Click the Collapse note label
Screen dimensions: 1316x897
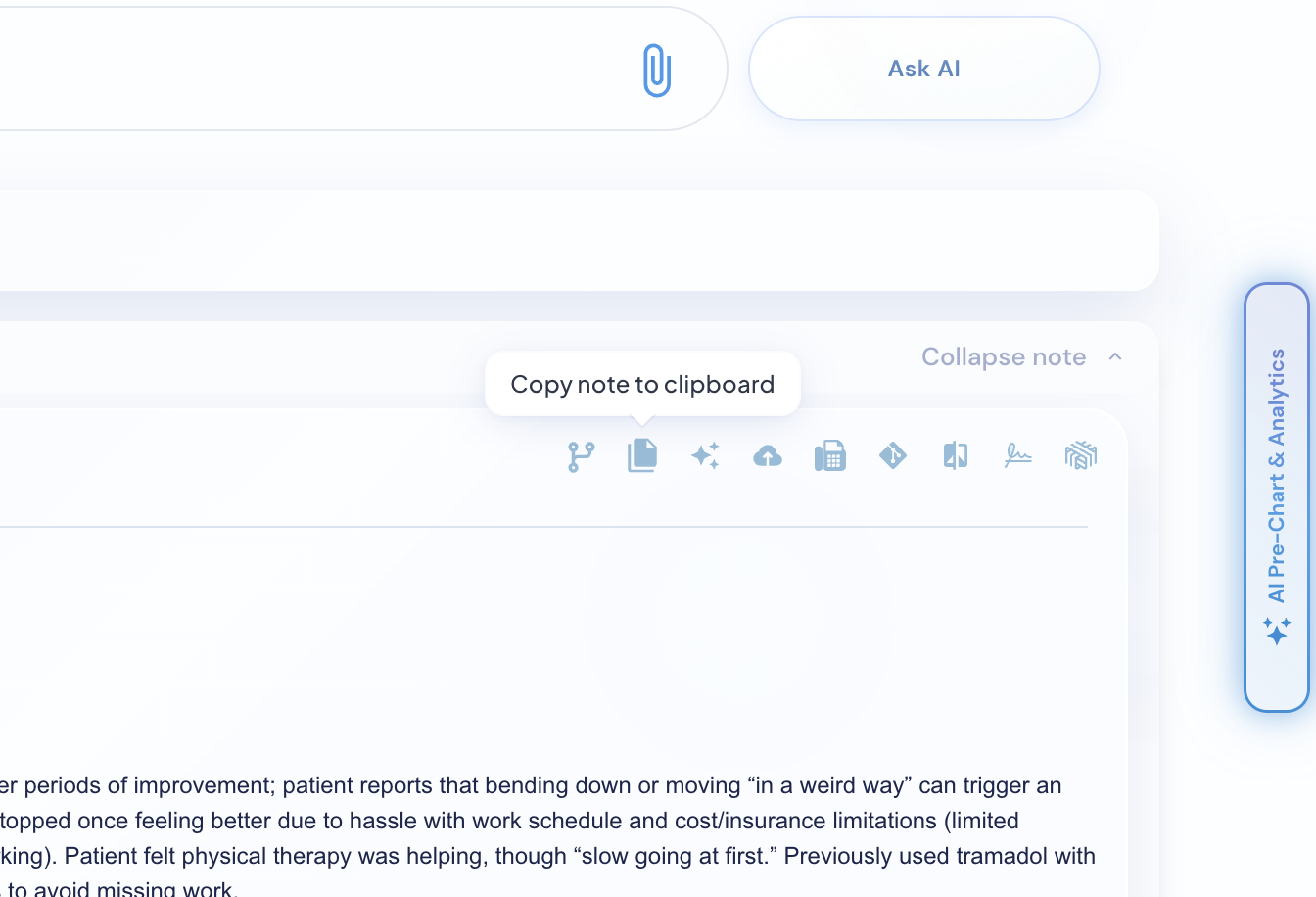pos(1004,357)
